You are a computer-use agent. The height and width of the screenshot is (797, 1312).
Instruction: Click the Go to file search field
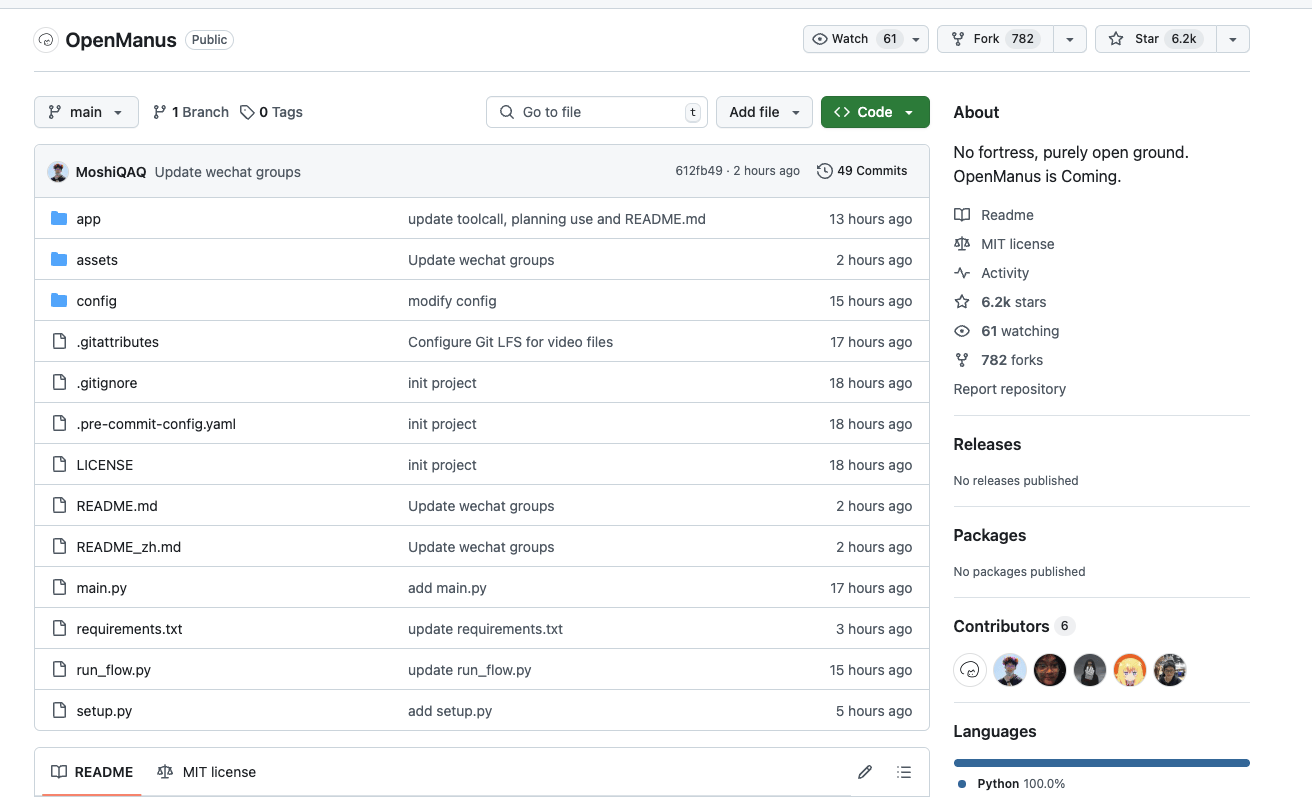(x=597, y=112)
